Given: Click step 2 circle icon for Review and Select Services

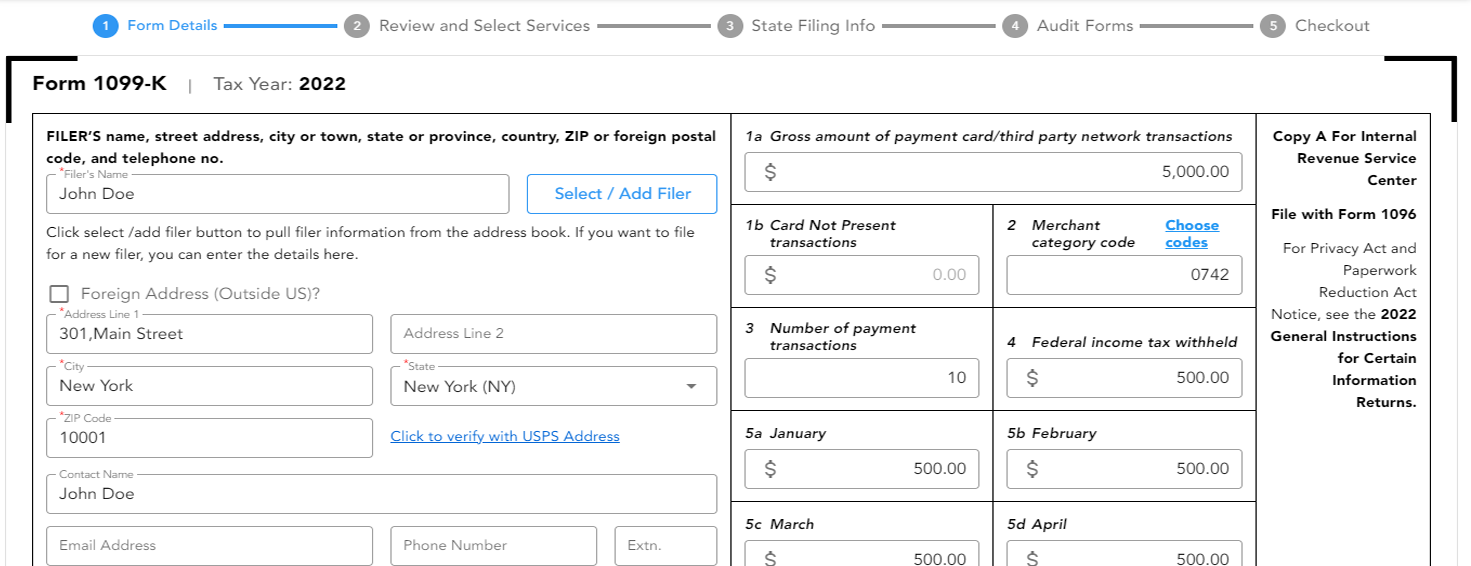Looking at the screenshot, I should [x=357, y=26].
